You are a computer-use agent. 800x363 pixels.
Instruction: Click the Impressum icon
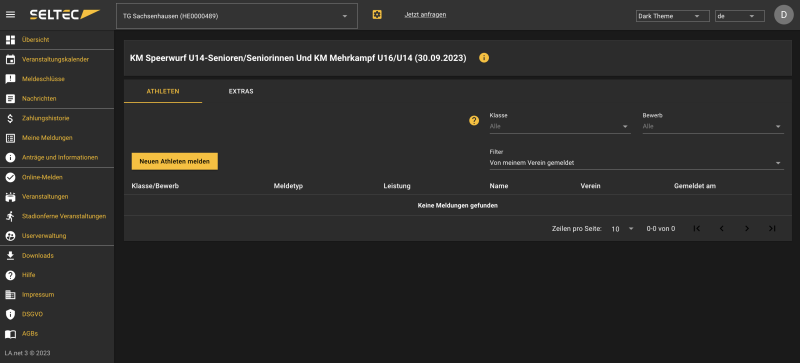coord(10,295)
